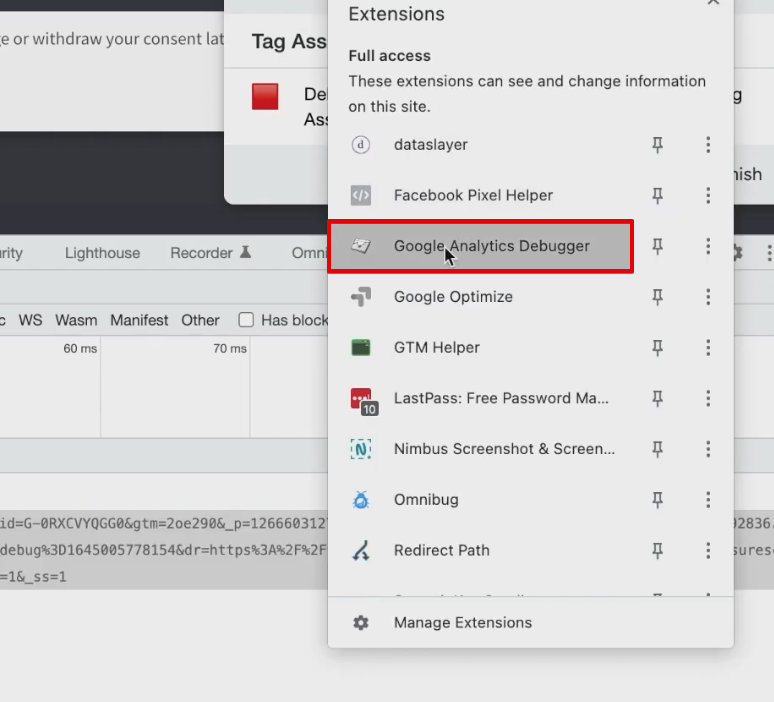This screenshot has width=774, height=702.
Task: Open more options for Redirect Path
Action: pos(708,550)
